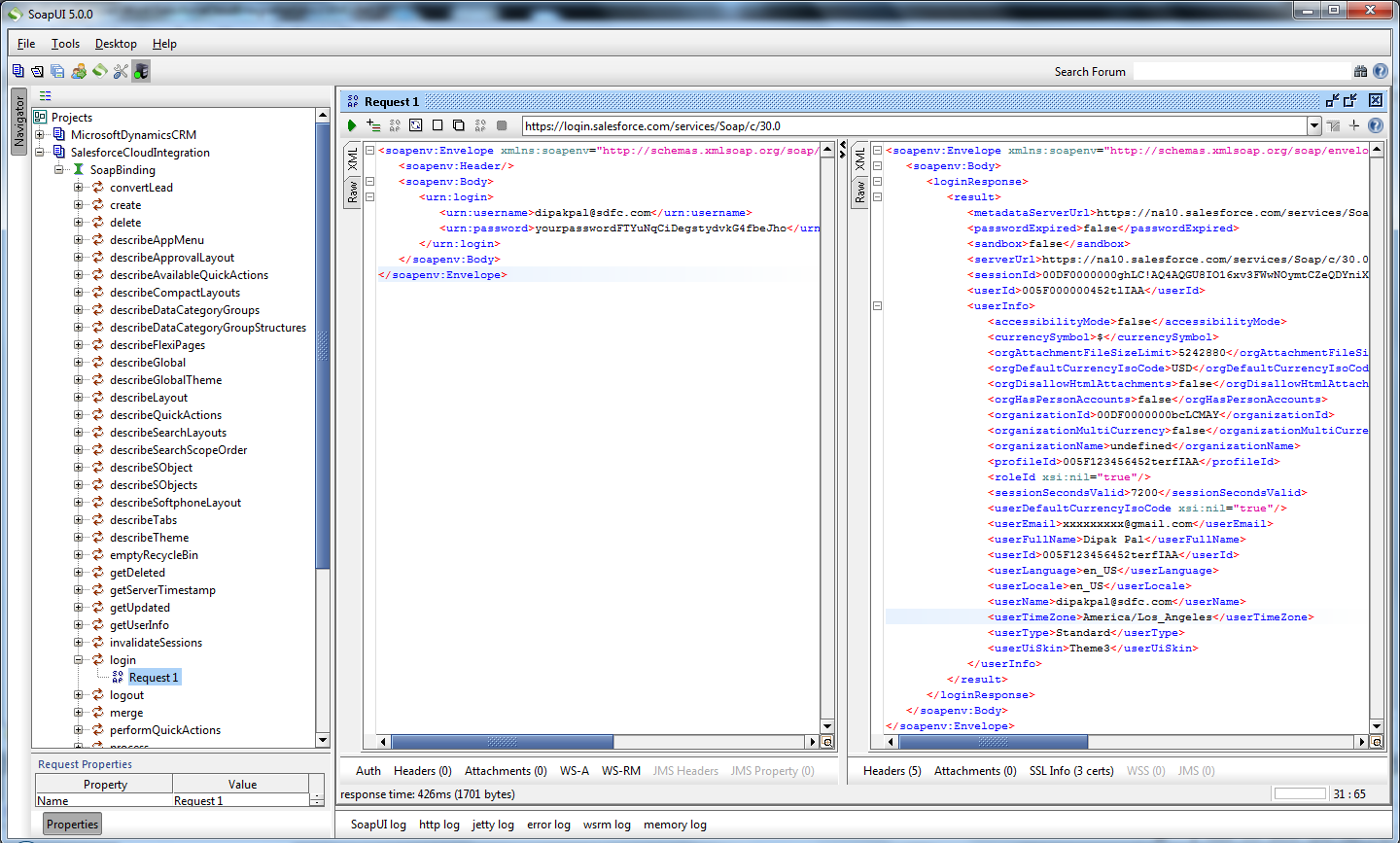Switch response editor to Raw view
Image resolution: width=1400 pixels, height=843 pixels.
point(860,193)
